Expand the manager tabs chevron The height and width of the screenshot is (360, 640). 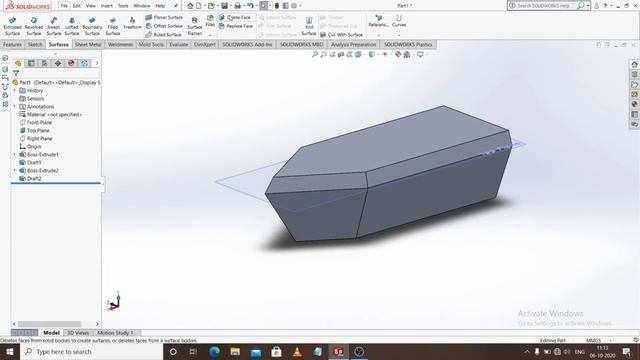point(97,63)
